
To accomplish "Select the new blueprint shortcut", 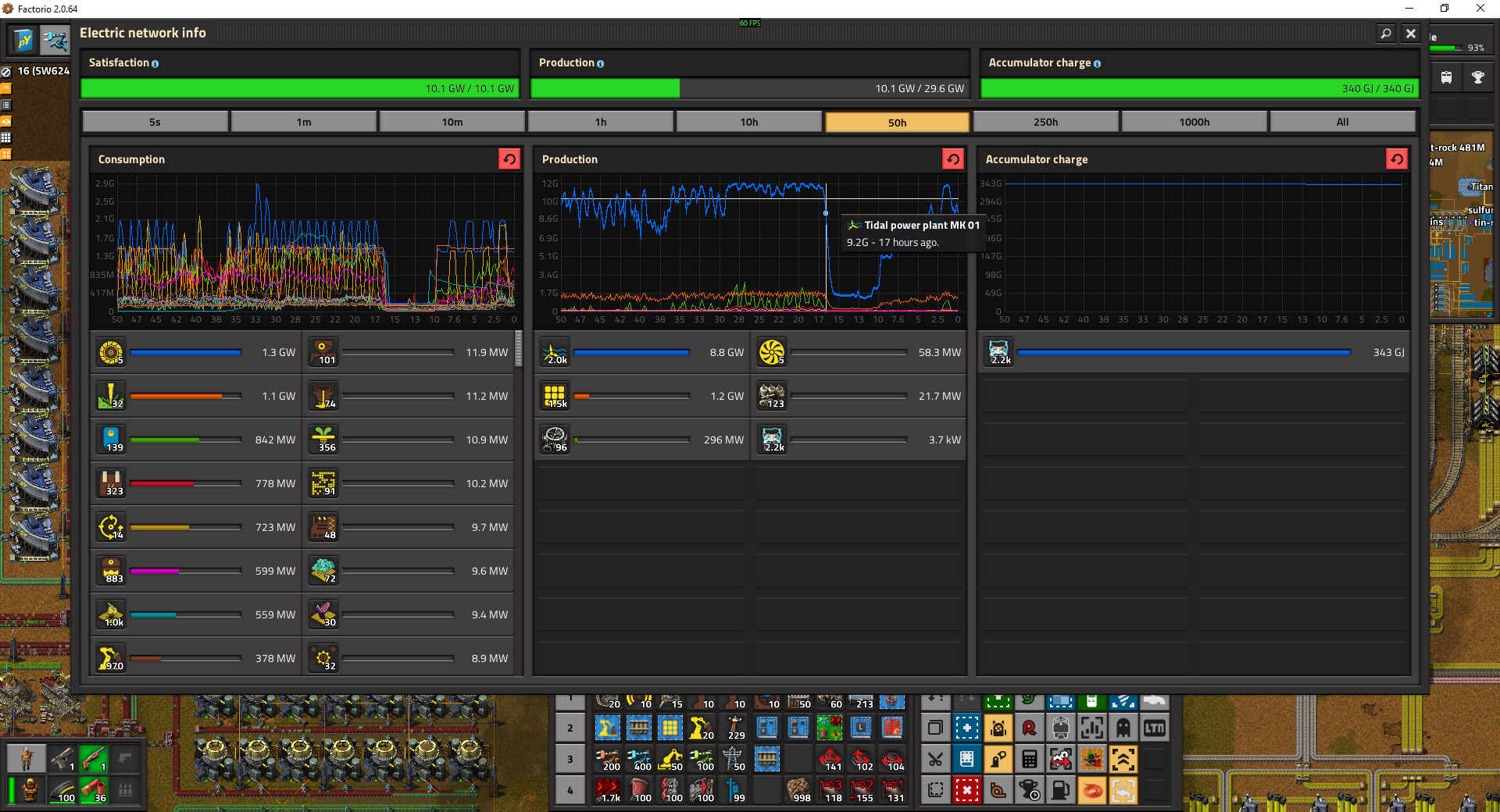I will [x=966, y=728].
